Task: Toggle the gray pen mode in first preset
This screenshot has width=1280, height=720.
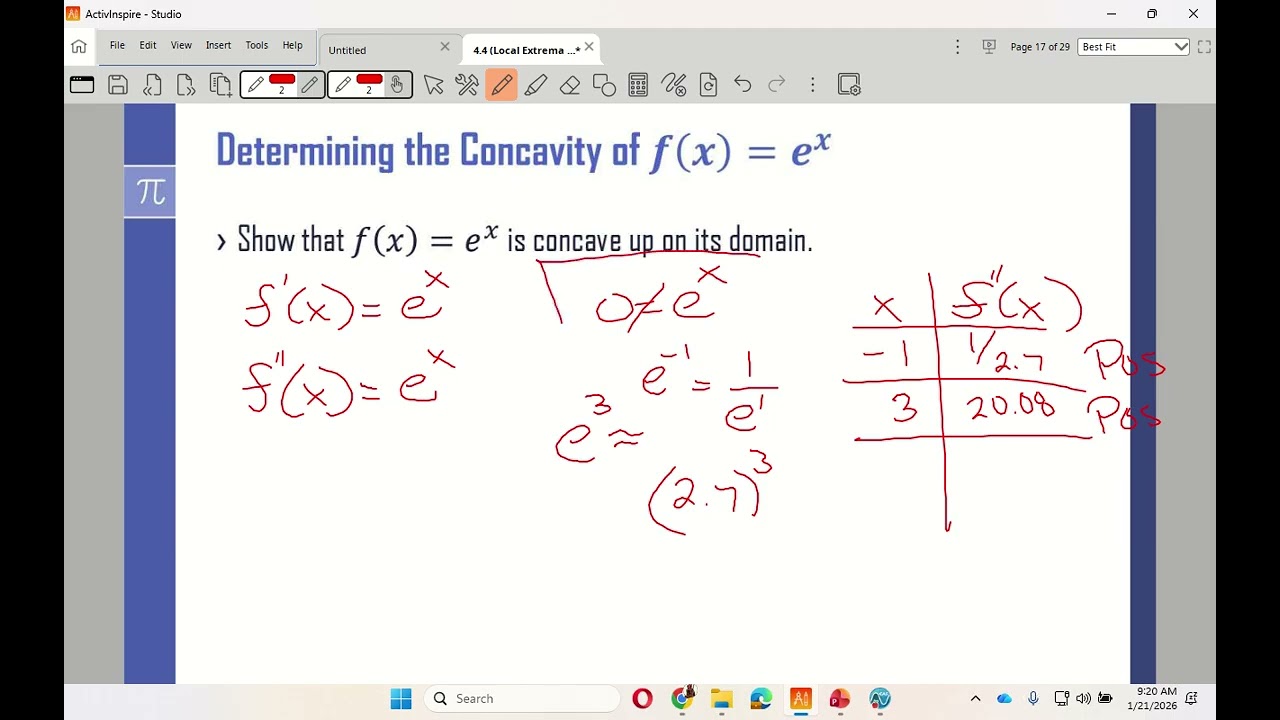Action: [310, 85]
